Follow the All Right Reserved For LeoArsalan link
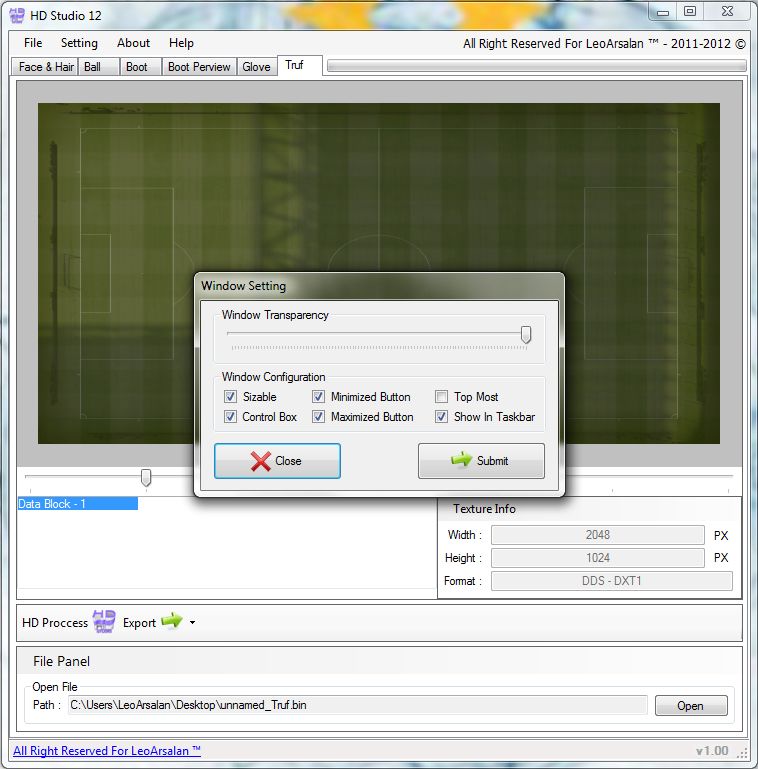 pos(107,751)
